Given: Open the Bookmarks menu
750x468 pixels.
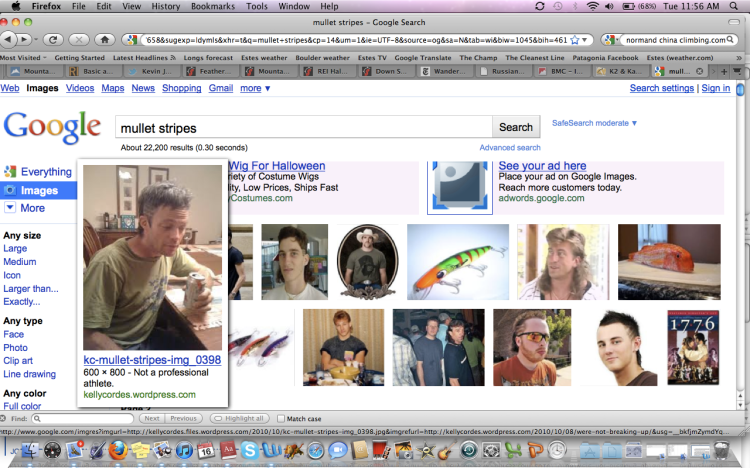Looking at the screenshot, I should point(212,6).
